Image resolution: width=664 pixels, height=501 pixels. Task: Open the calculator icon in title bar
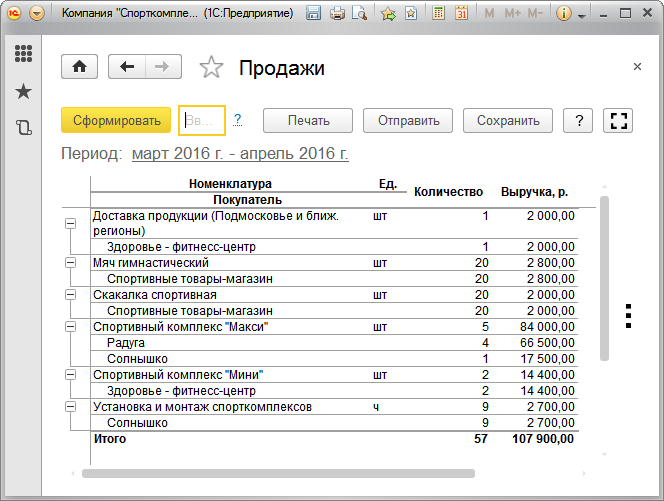coord(438,14)
